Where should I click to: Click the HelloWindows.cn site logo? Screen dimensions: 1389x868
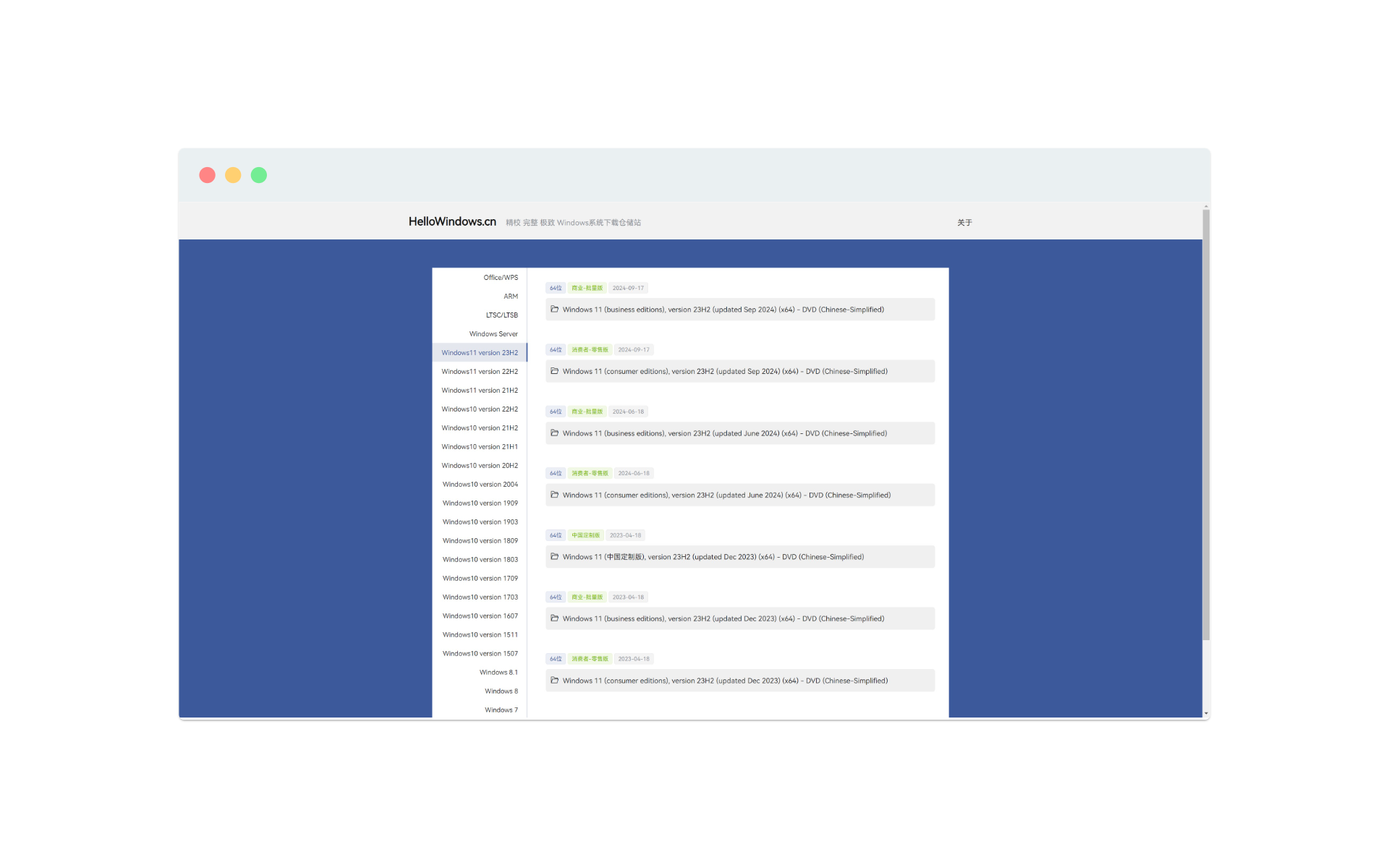point(452,221)
